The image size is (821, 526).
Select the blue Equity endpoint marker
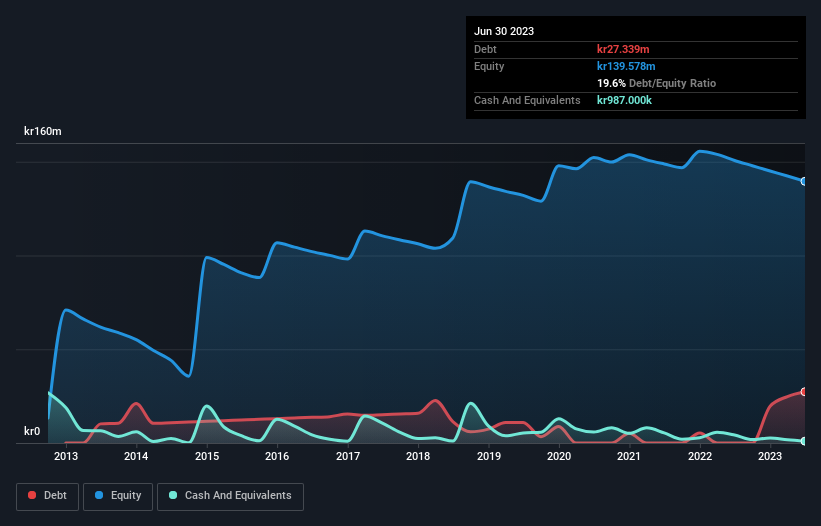pyautogui.click(x=804, y=181)
